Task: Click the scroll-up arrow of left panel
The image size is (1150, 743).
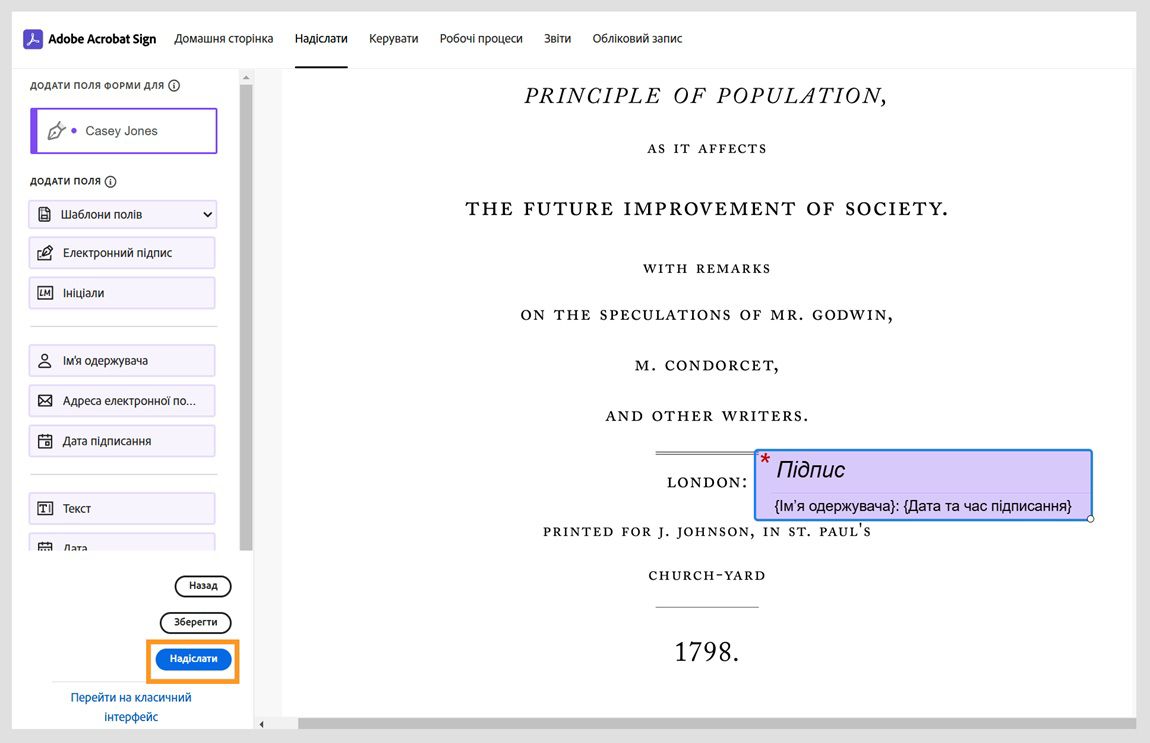Action: pyautogui.click(x=246, y=77)
